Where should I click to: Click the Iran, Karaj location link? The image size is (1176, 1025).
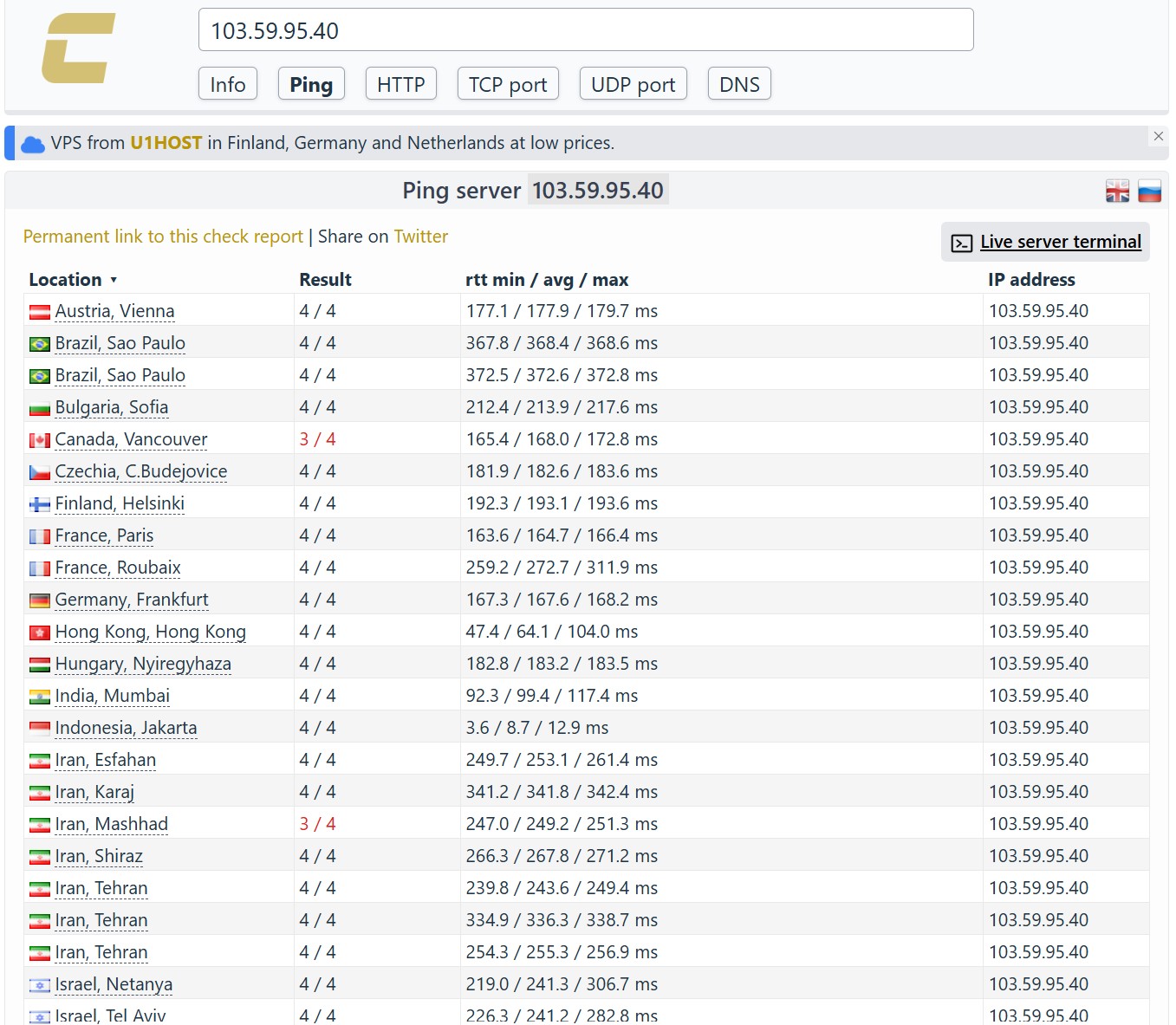coord(94,792)
